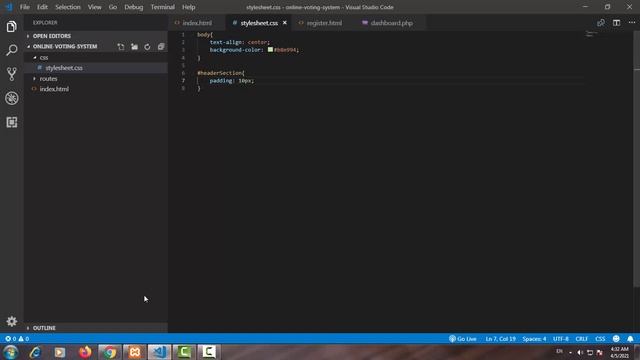Image resolution: width=640 pixels, height=360 pixels.
Task: Open the Edit menu
Action: 42,7
